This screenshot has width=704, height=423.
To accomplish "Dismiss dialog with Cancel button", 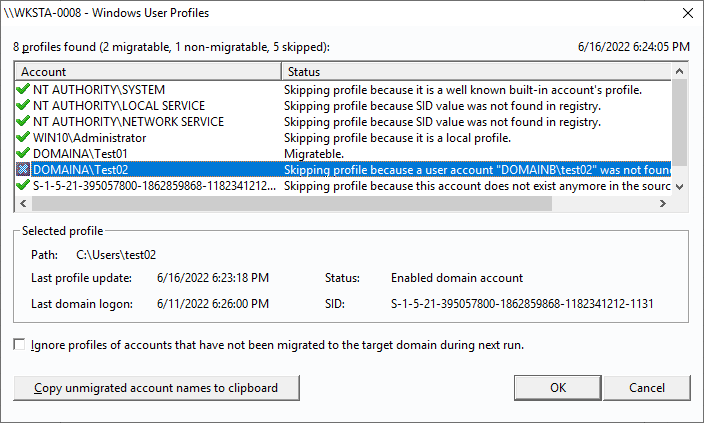I will [647, 388].
